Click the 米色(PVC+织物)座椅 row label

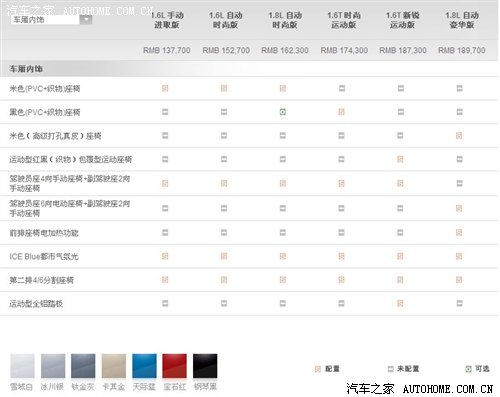click(x=45, y=89)
